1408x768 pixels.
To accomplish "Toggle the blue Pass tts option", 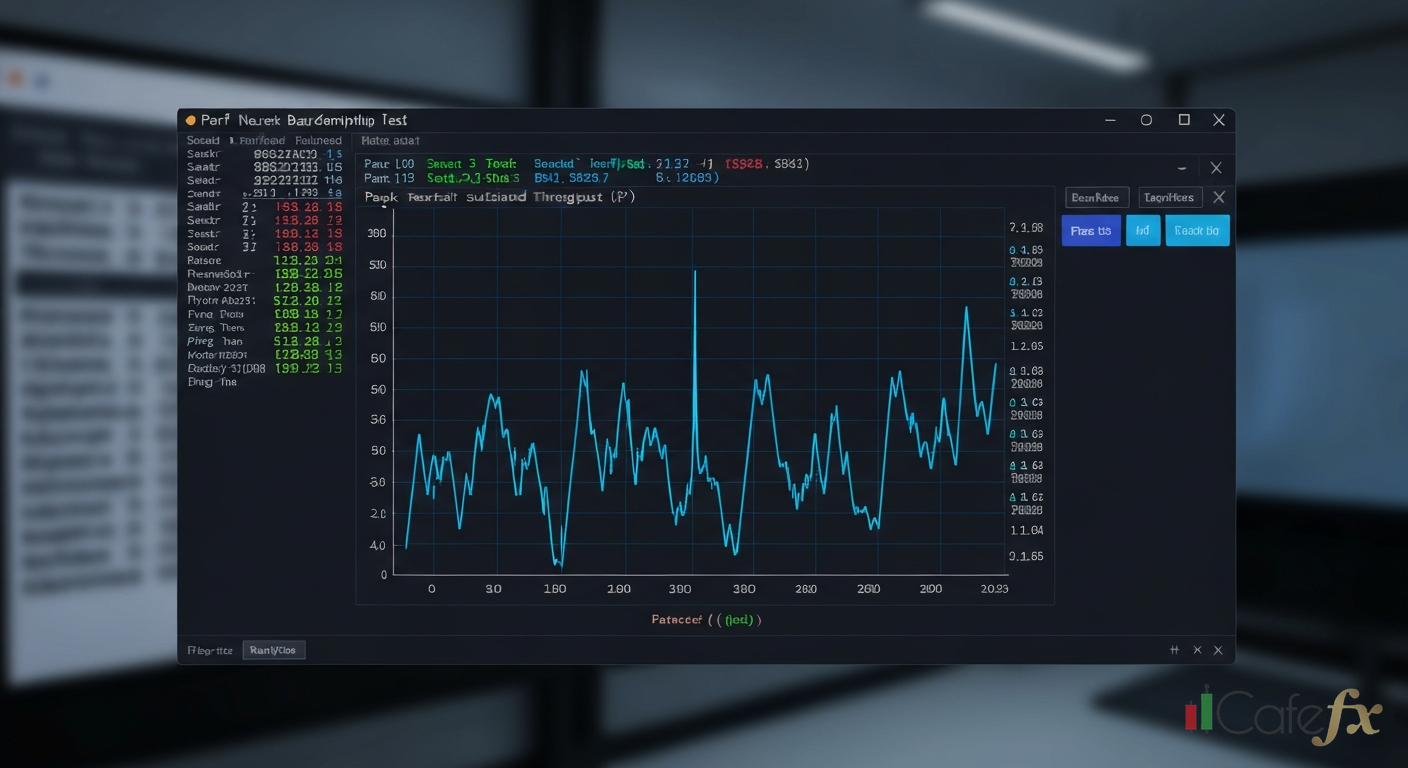I will tap(1090, 230).
